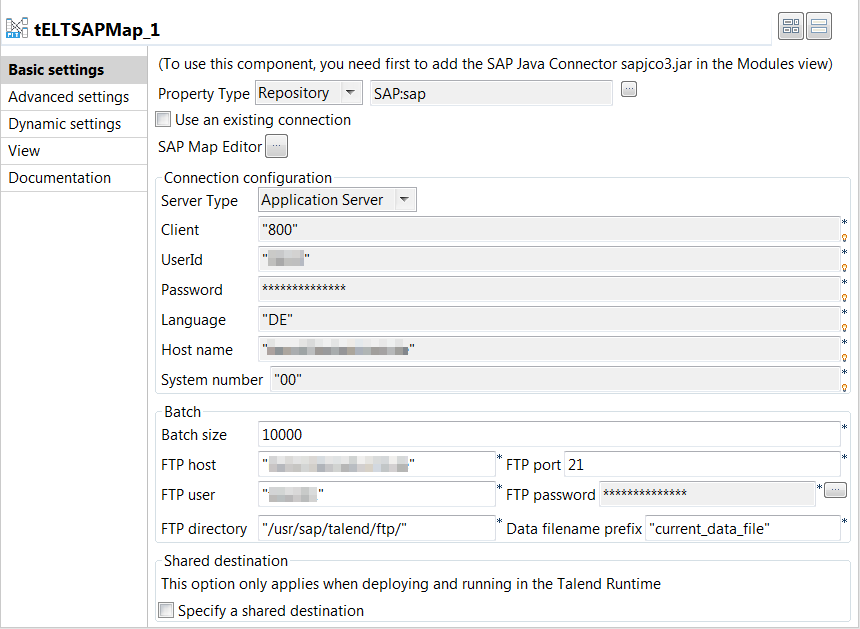Open the Dynamic settings tab

click(x=74, y=123)
